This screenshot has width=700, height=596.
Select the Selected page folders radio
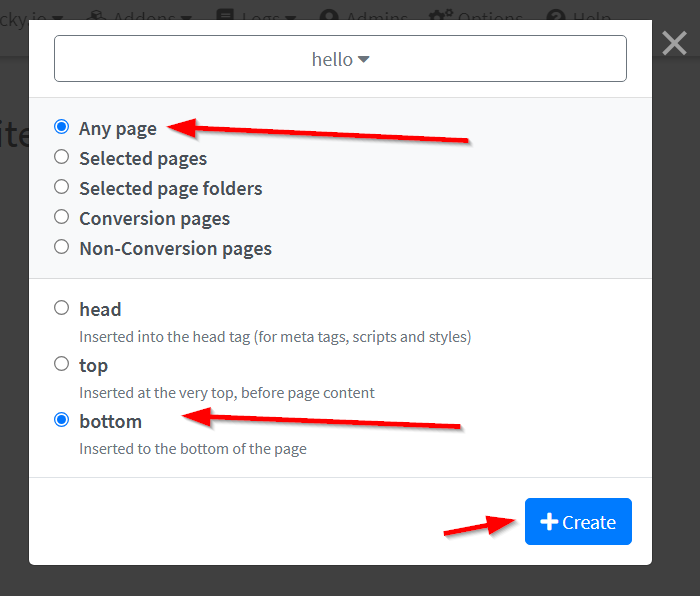tap(62, 187)
